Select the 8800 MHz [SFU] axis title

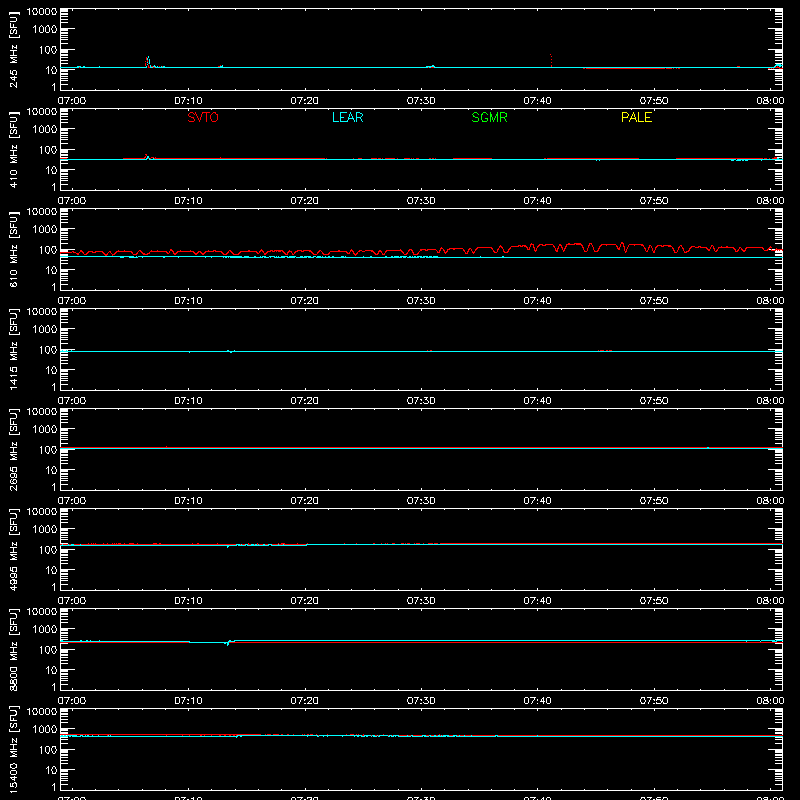tap(13, 650)
